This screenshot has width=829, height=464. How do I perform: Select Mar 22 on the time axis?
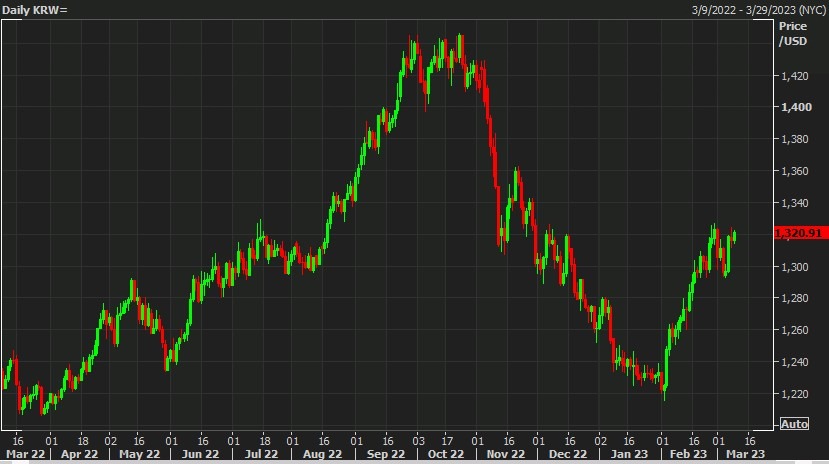pos(25,454)
